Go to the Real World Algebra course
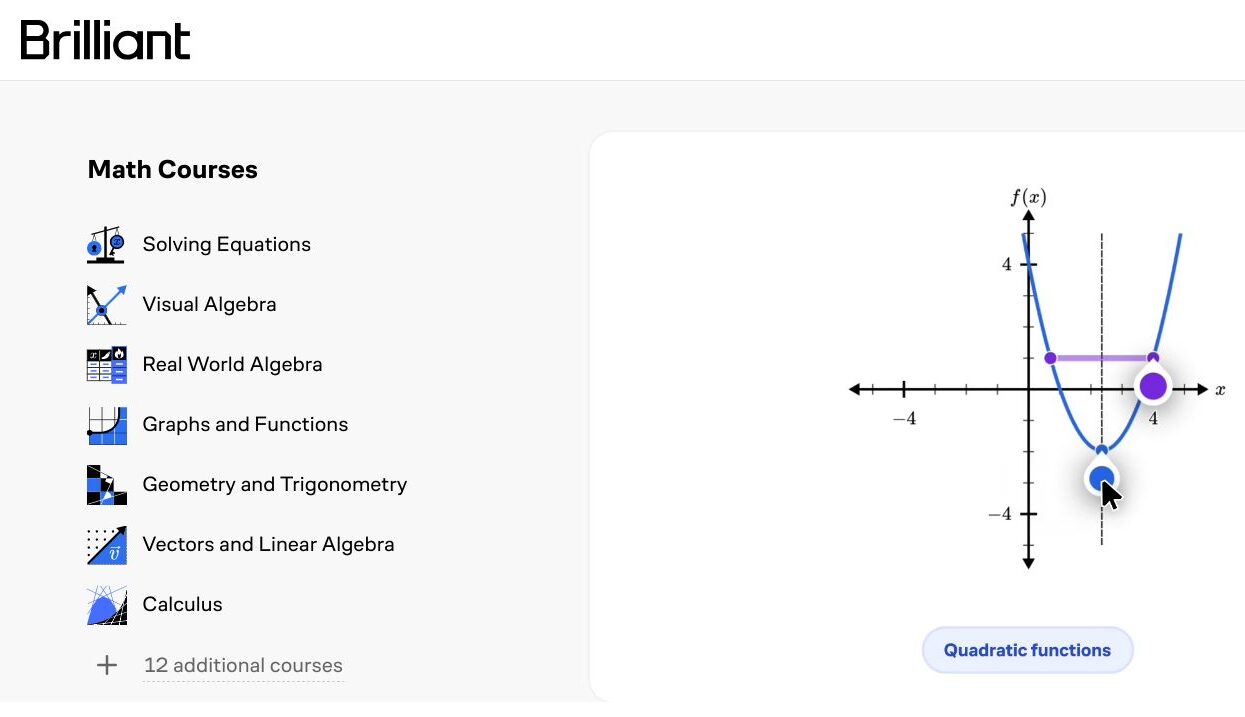 point(232,364)
